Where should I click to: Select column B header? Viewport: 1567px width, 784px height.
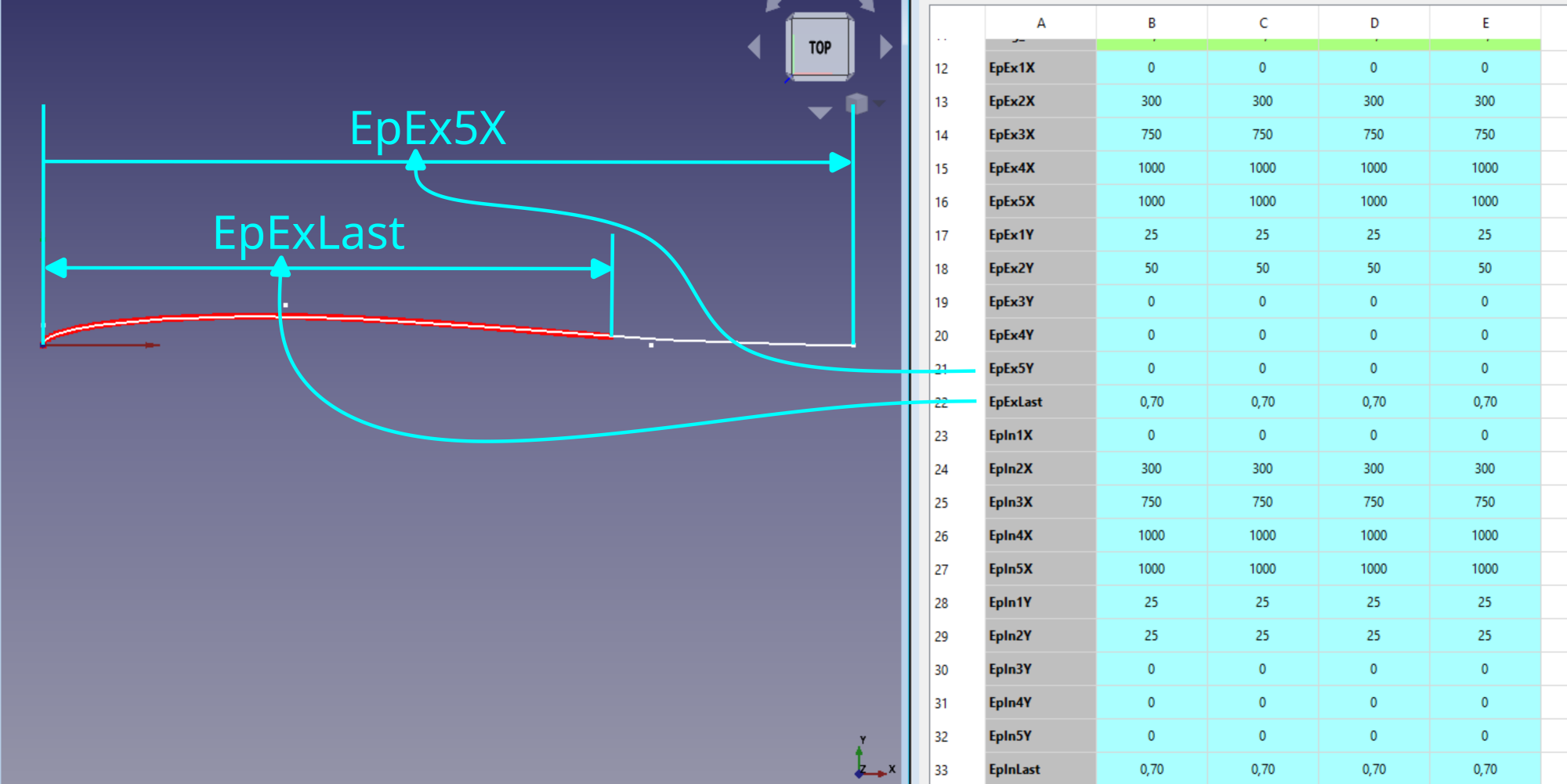tap(1151, 23)
